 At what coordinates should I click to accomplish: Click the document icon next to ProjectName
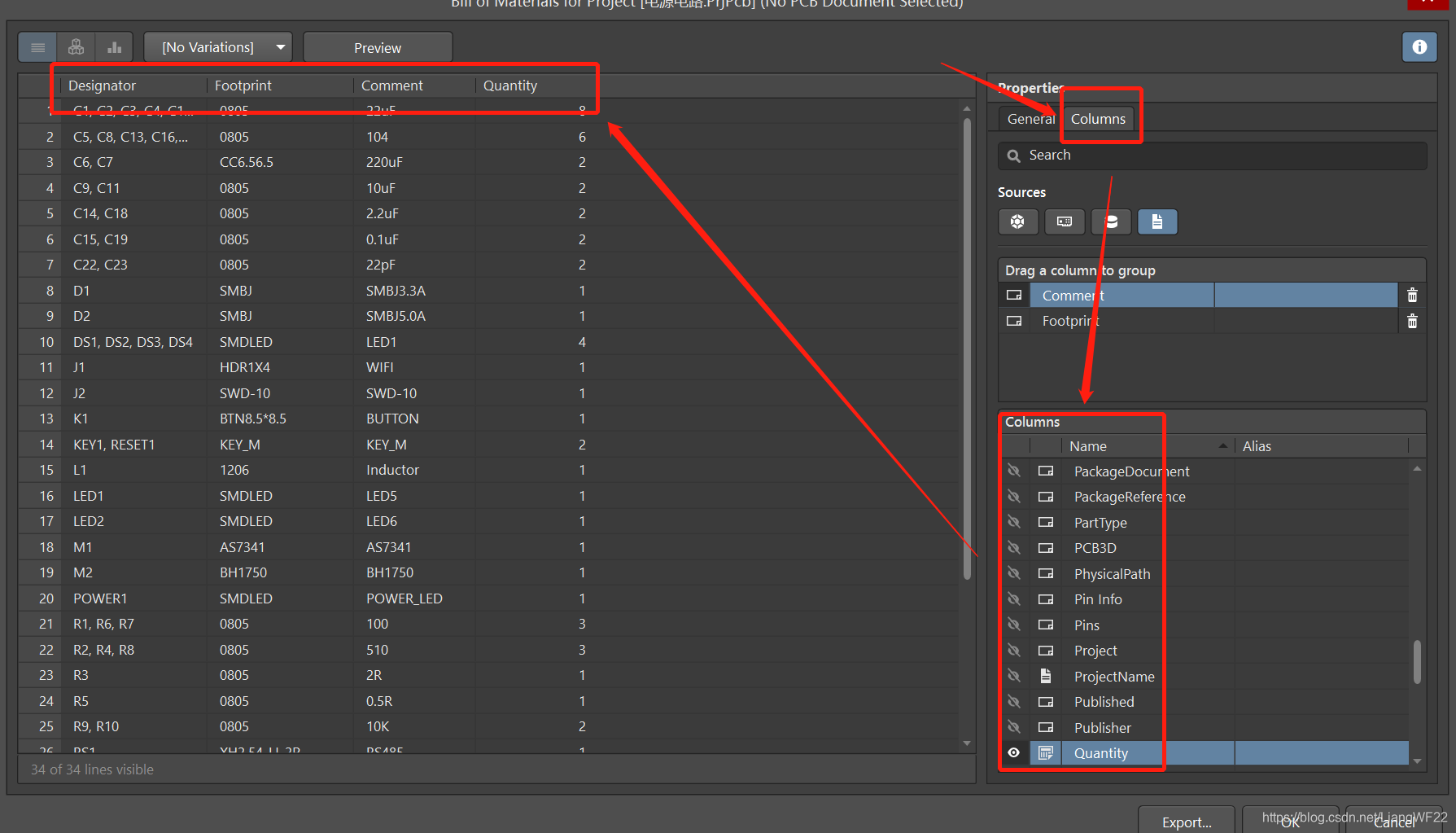coord(1046,676)
